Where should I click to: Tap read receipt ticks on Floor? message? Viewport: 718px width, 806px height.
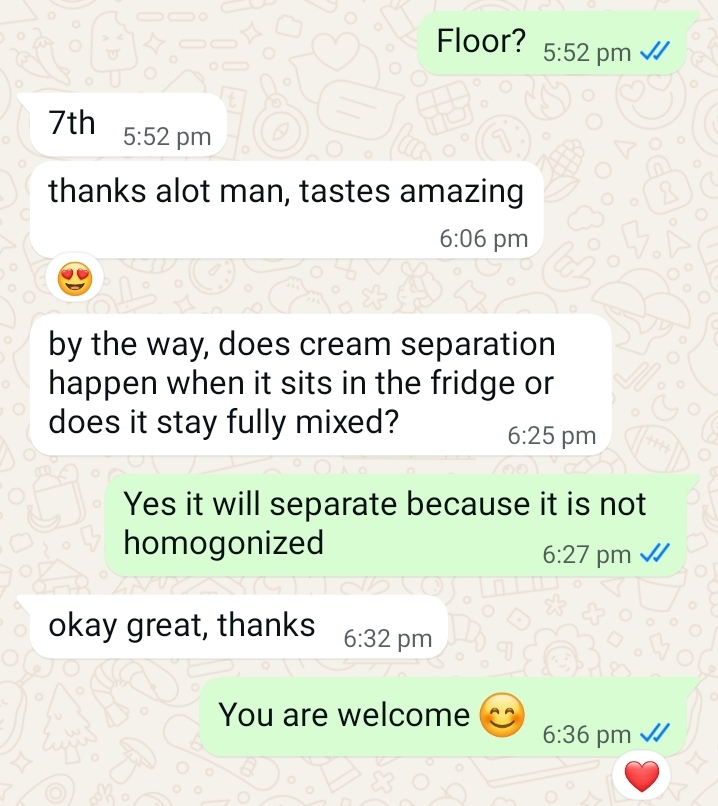655,51
